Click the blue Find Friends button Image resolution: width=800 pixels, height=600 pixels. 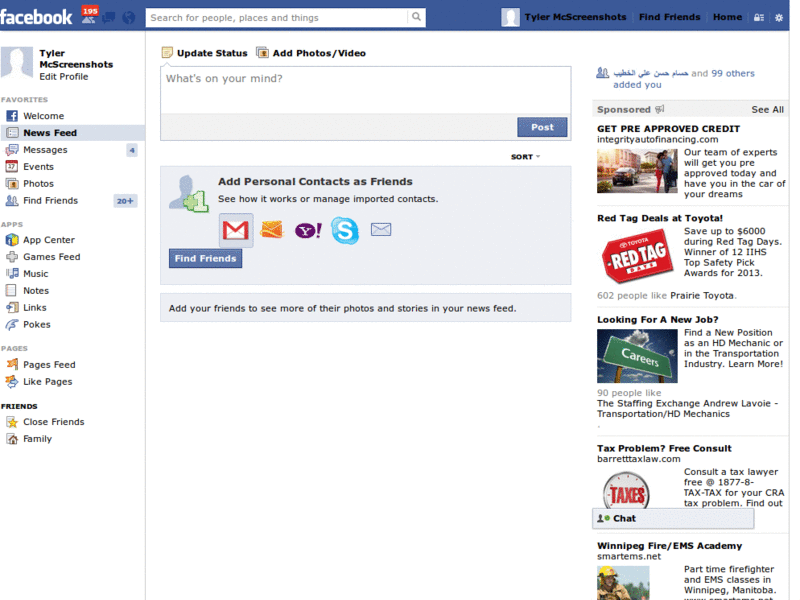point(206,258)
